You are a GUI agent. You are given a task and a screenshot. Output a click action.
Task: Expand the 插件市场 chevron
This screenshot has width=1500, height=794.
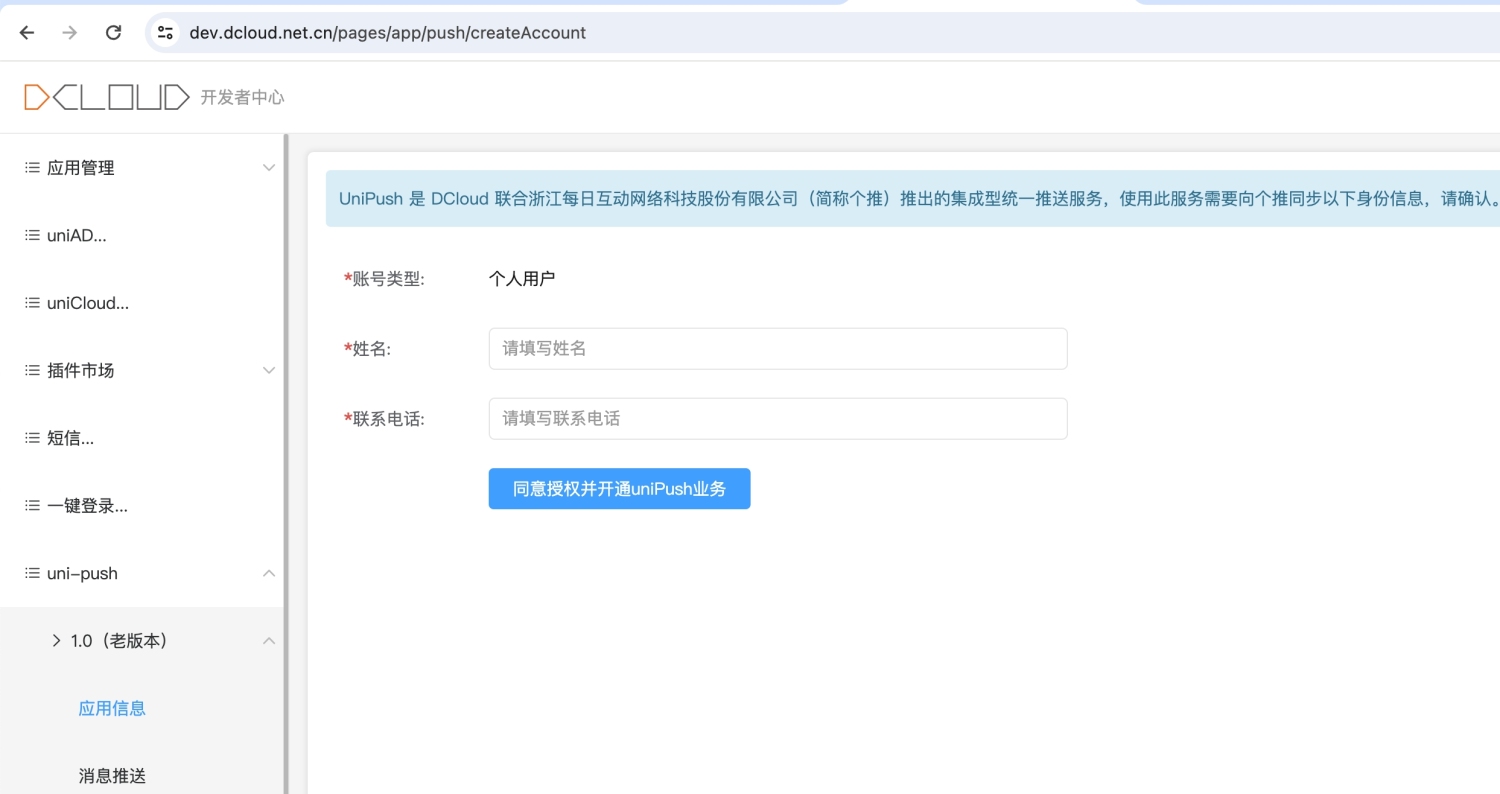pos(269,370)
